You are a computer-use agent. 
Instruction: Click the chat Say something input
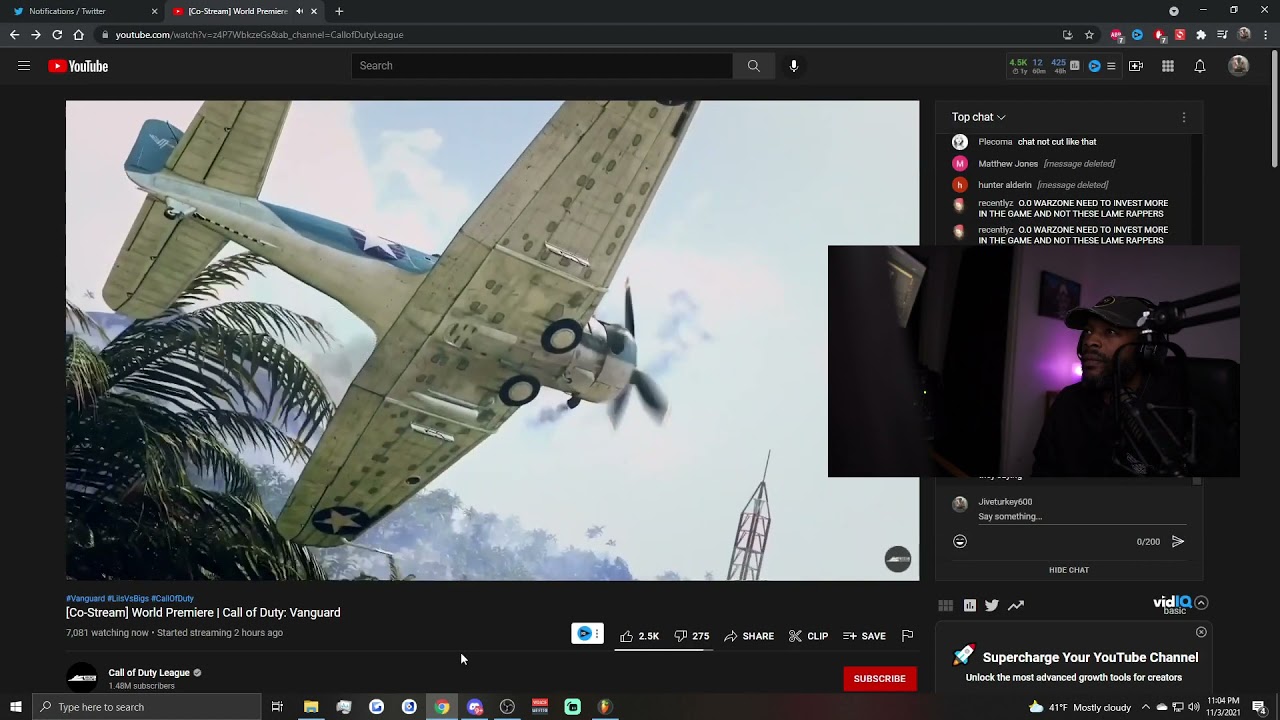pos(1082,517)
